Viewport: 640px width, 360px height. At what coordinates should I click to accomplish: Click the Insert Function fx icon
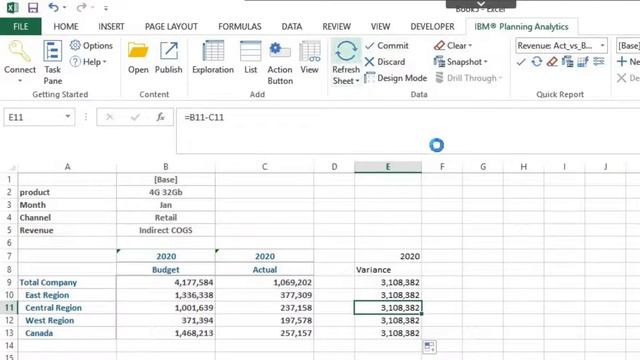[x=160, y=117]
